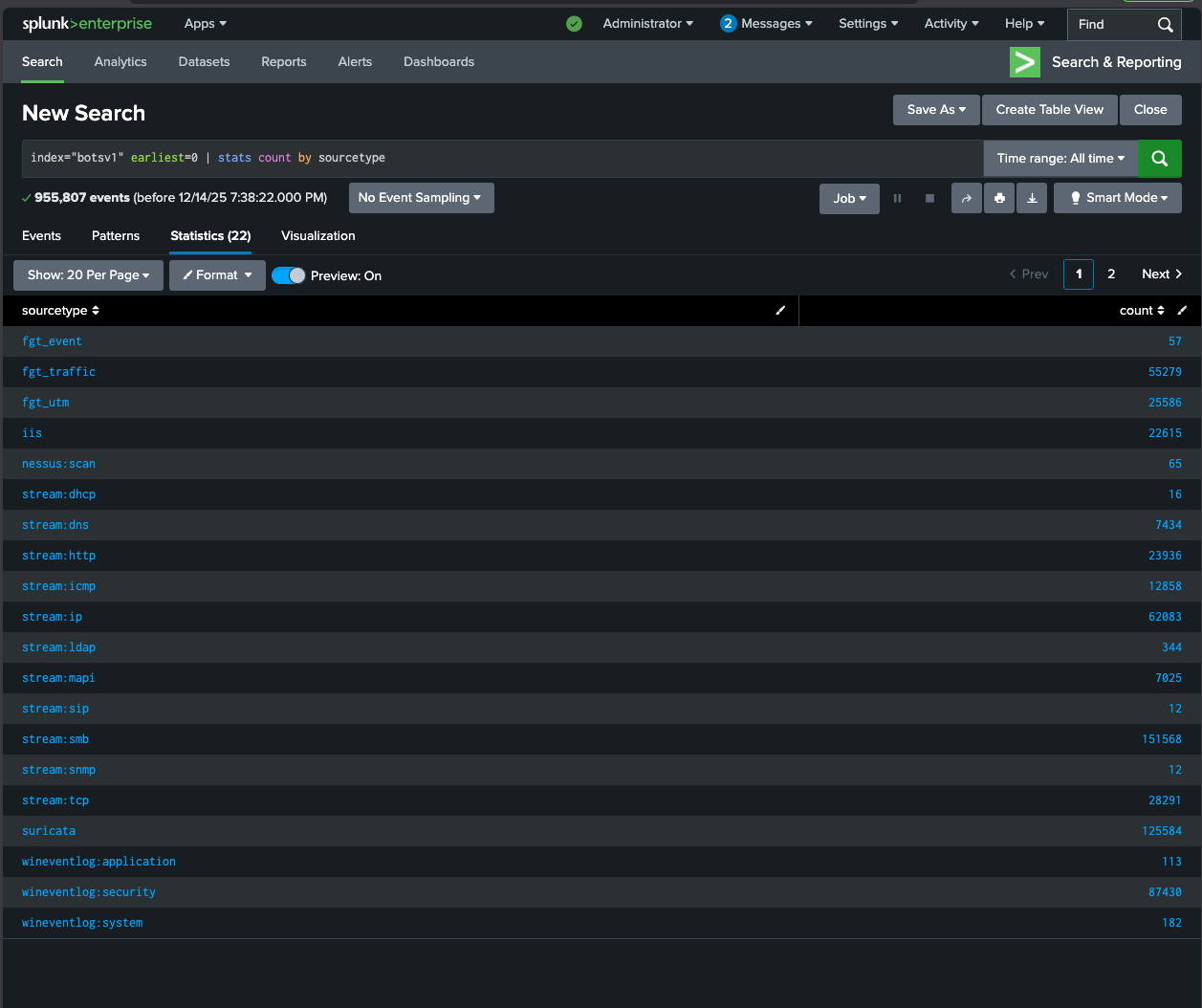This screenshot has width=1202, height=1008.
Task: Click the fgt_event sourcetype value
Action: [53, 341]
